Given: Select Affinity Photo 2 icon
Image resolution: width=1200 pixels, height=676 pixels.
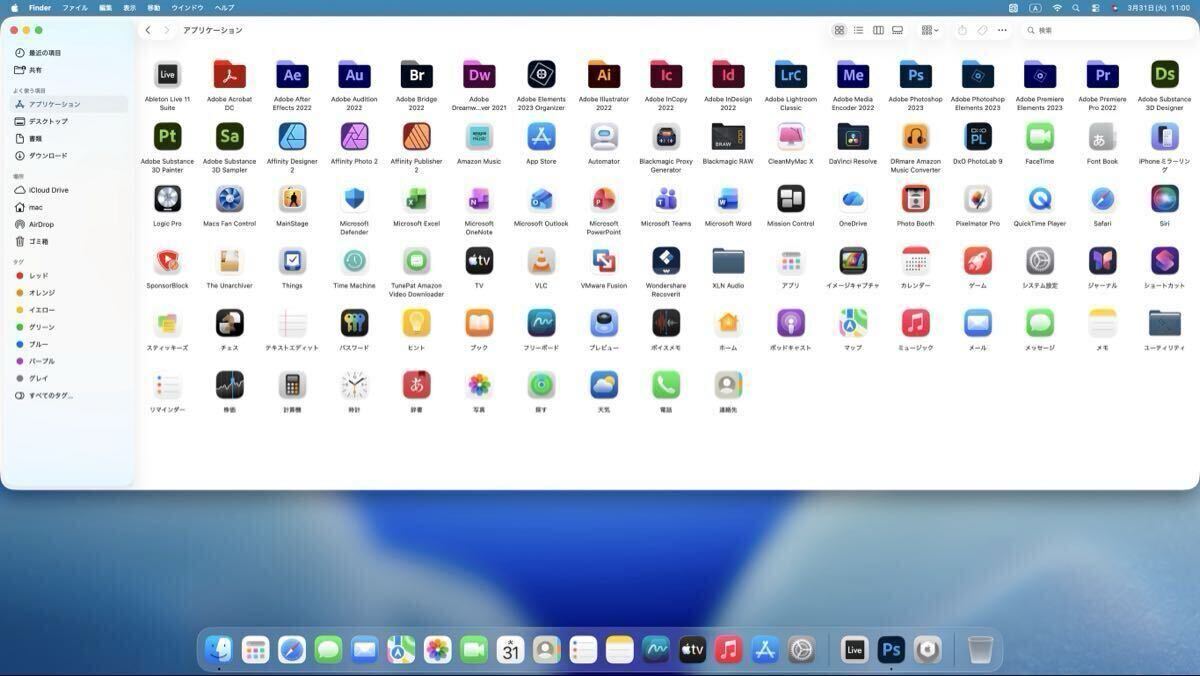Looking at the screenshot, I should pos(354,137).
